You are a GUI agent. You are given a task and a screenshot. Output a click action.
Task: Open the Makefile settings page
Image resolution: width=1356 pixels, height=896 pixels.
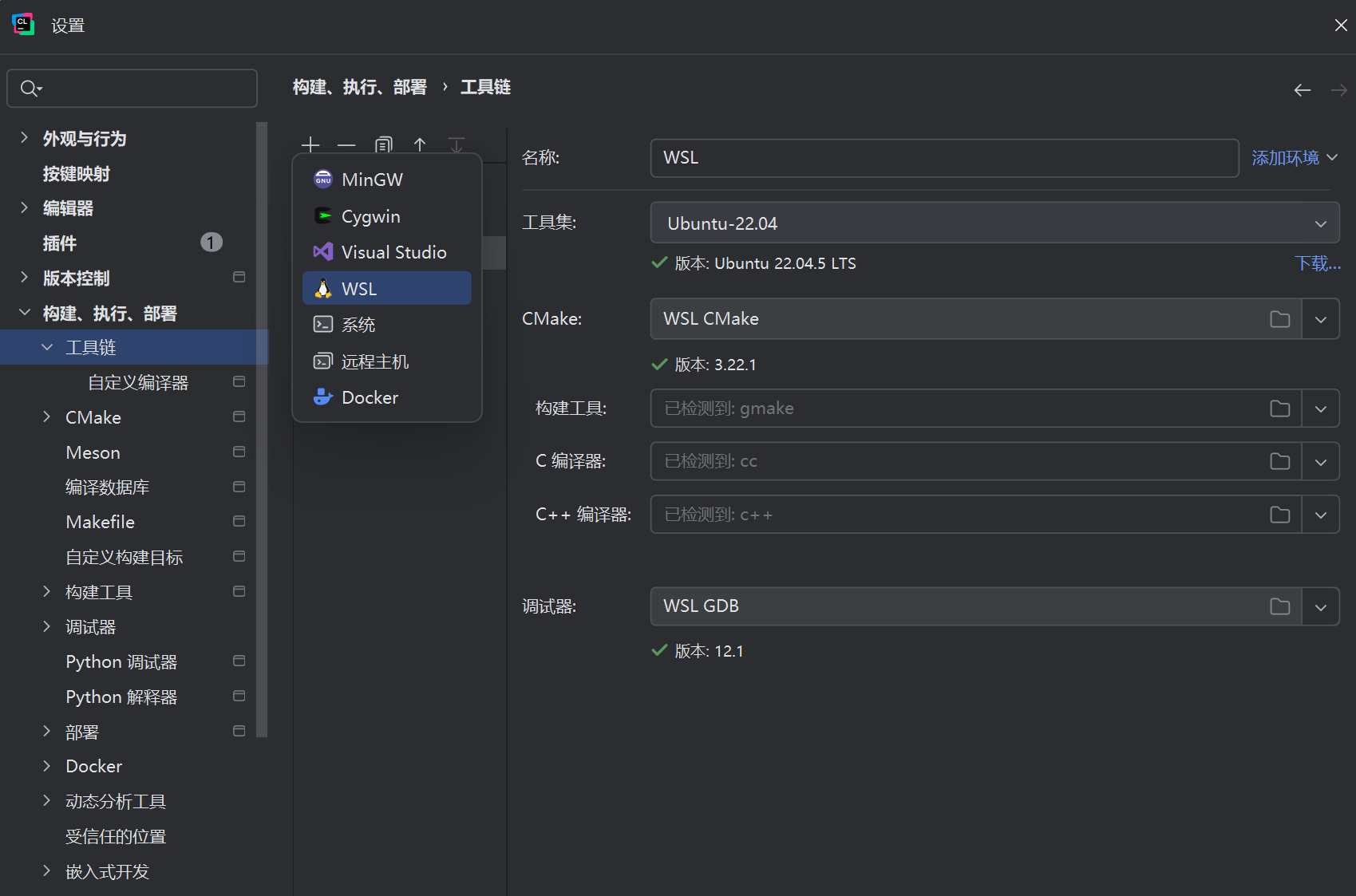(101, 522)
